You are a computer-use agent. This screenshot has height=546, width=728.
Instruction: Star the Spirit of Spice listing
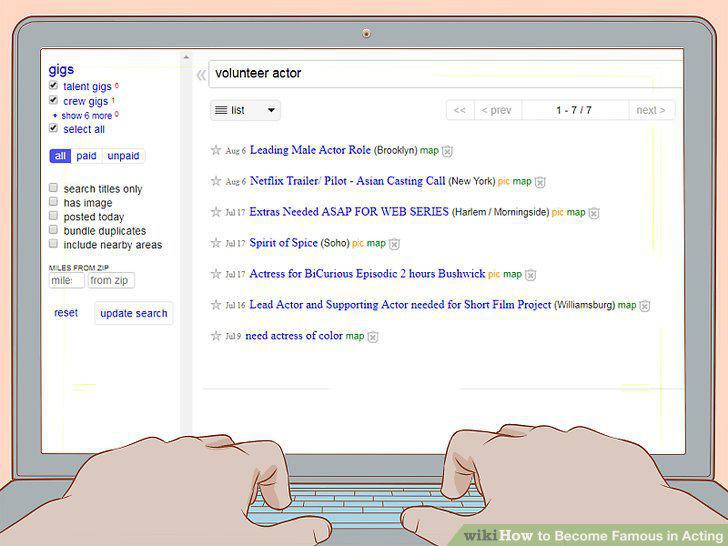[x=215, y=243]
